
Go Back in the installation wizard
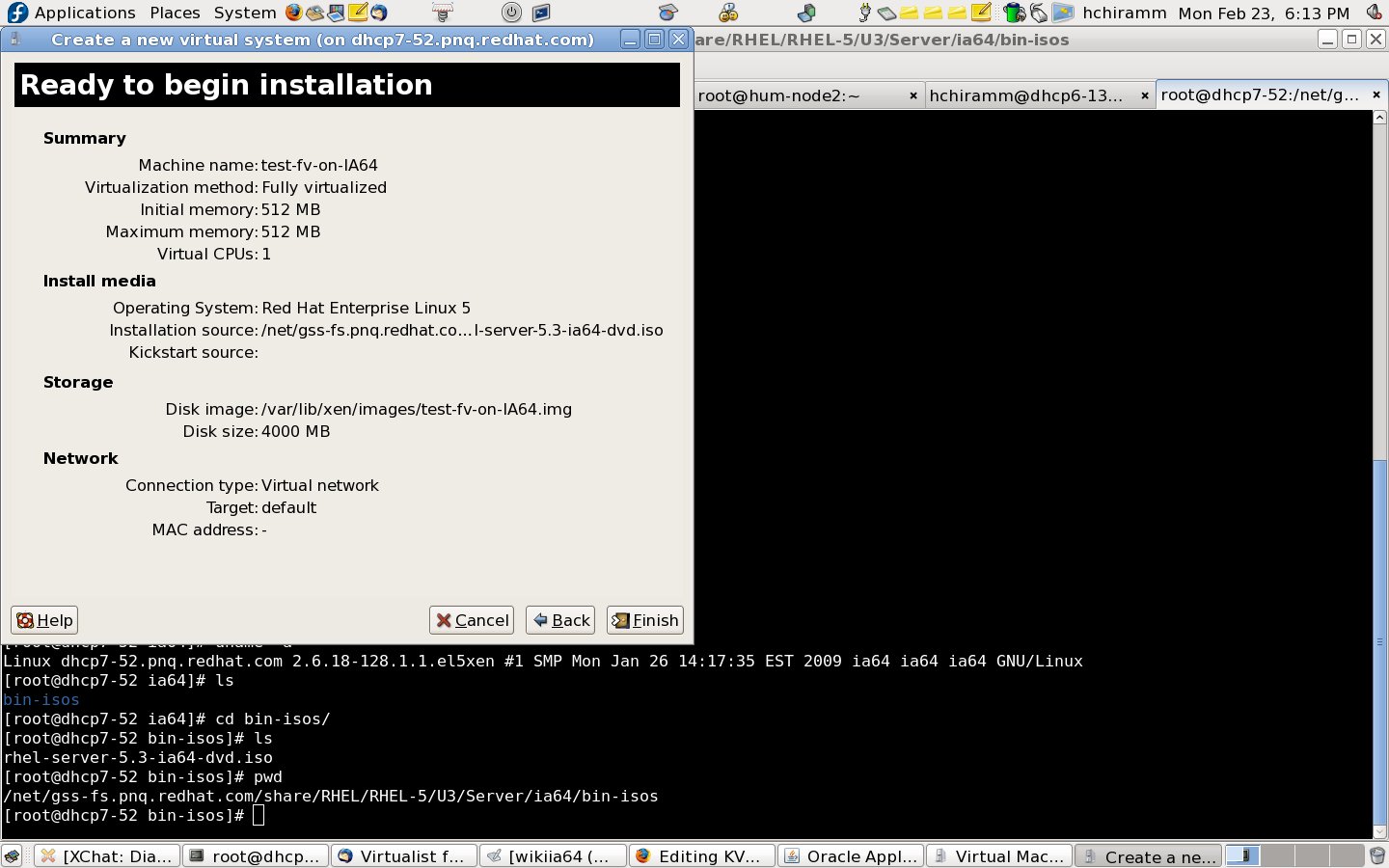point(560,620)
